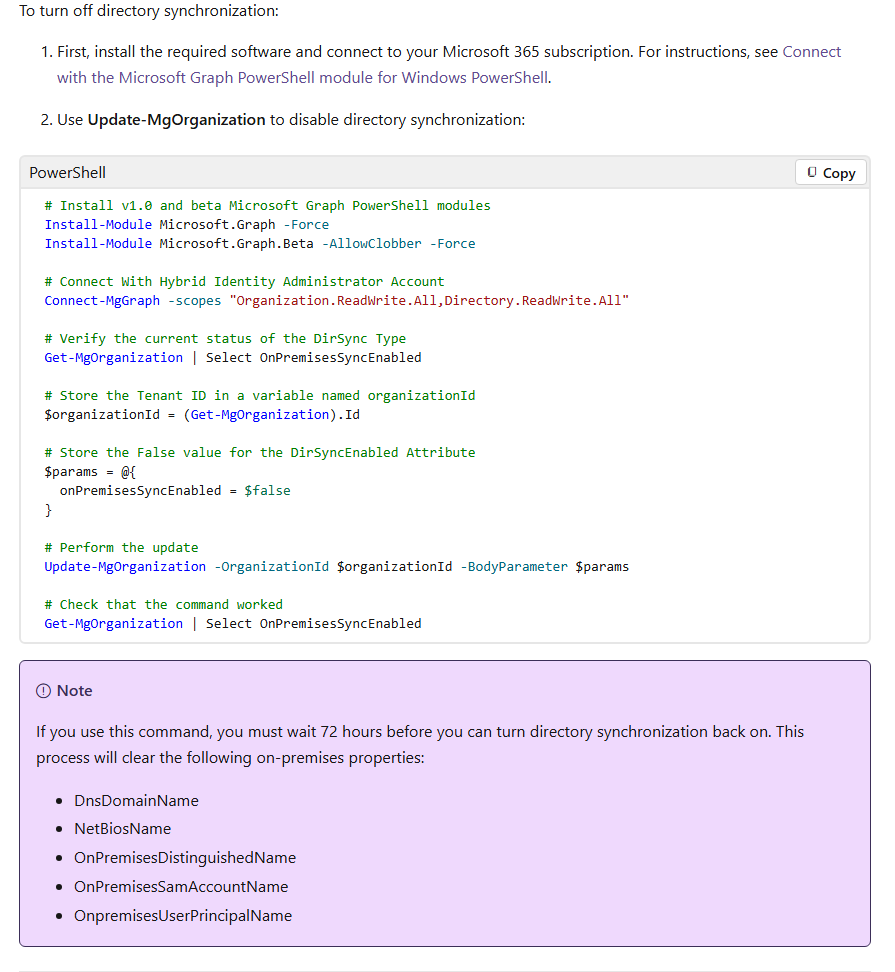Click the '$params = @{' line

click(x=90, y=472)
